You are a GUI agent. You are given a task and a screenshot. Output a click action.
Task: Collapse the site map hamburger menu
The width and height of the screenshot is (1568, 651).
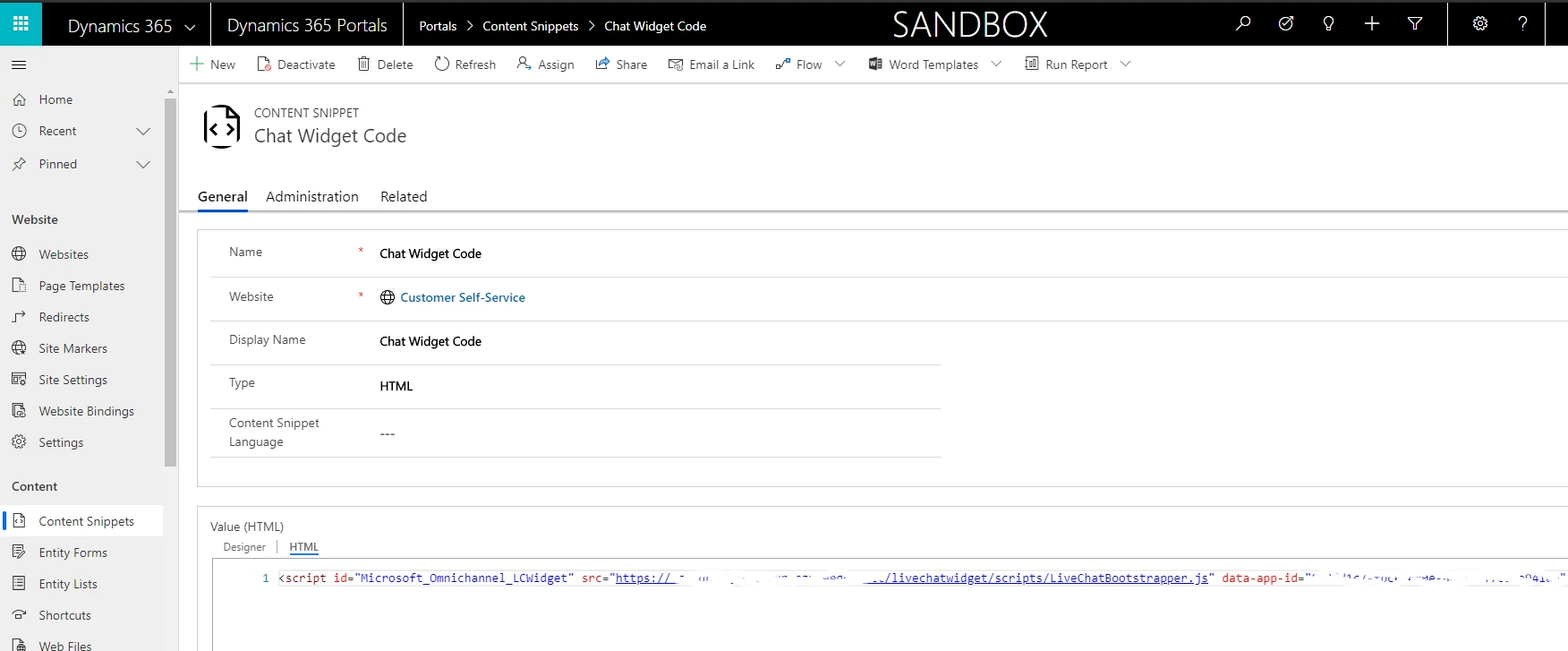point(19,64)
